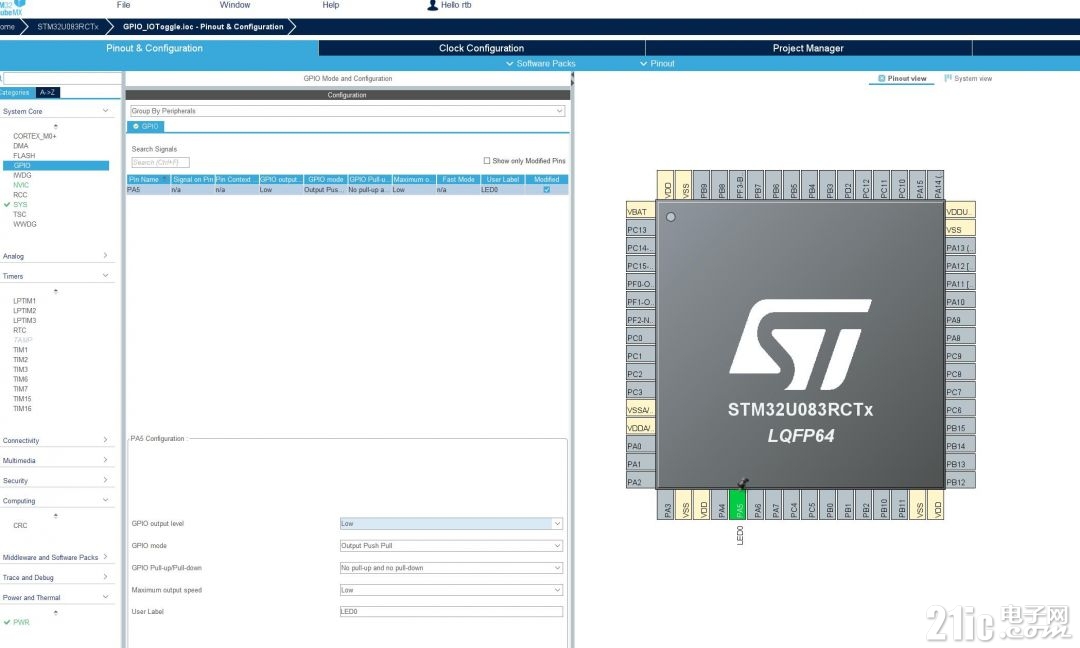
Task: Click STM32U083RCTx breadcrumb
Action: coord(68,27)
